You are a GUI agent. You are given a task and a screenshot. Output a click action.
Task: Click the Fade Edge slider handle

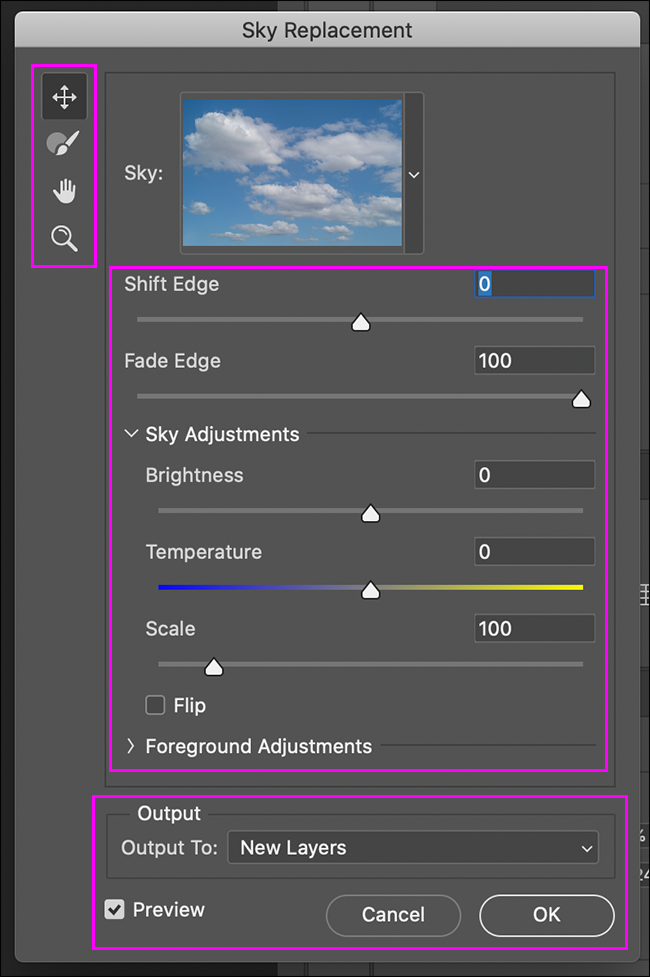[581, 399]
